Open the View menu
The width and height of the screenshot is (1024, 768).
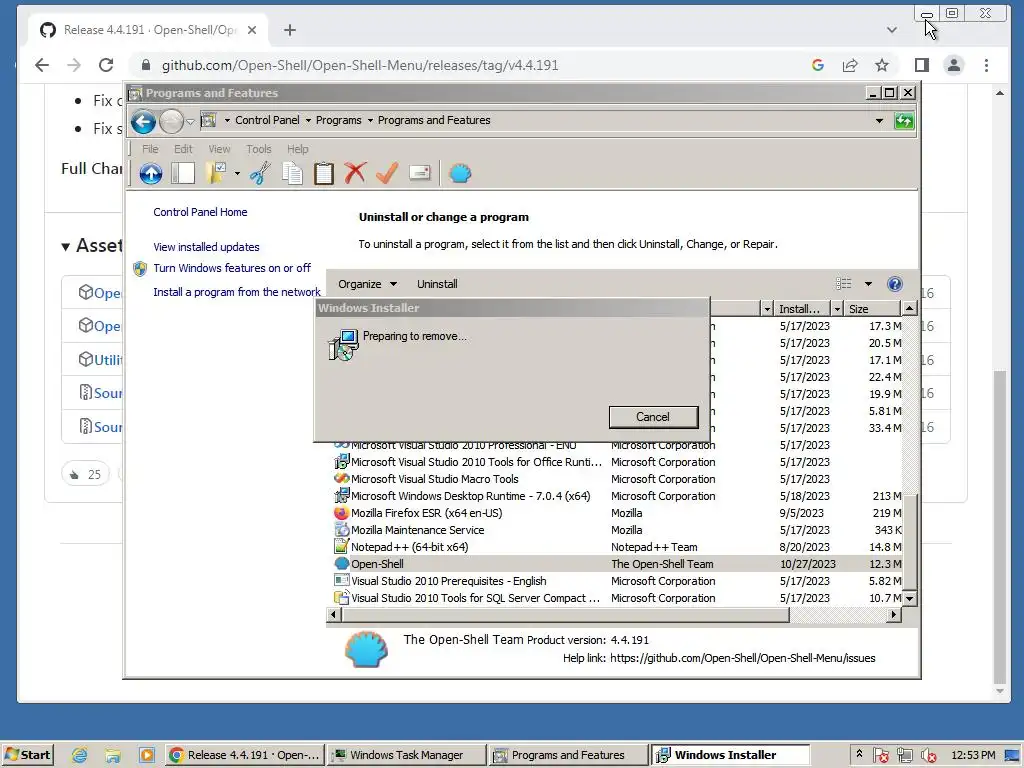219,149
